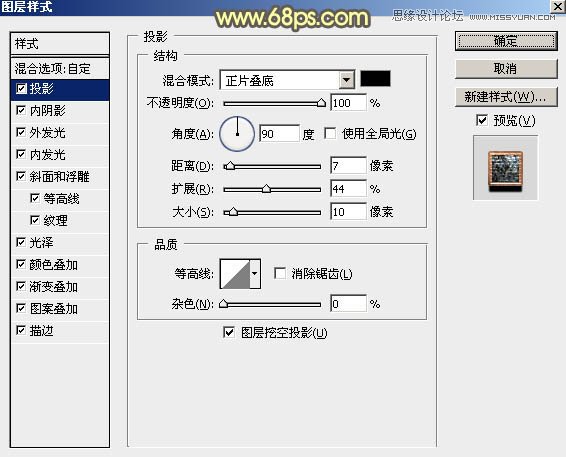Image resolution: width=566 pixels, height=457 pixels.
Task: Toggle the 纹理 sub-option checkbox
Action: [x=35, y=221]
